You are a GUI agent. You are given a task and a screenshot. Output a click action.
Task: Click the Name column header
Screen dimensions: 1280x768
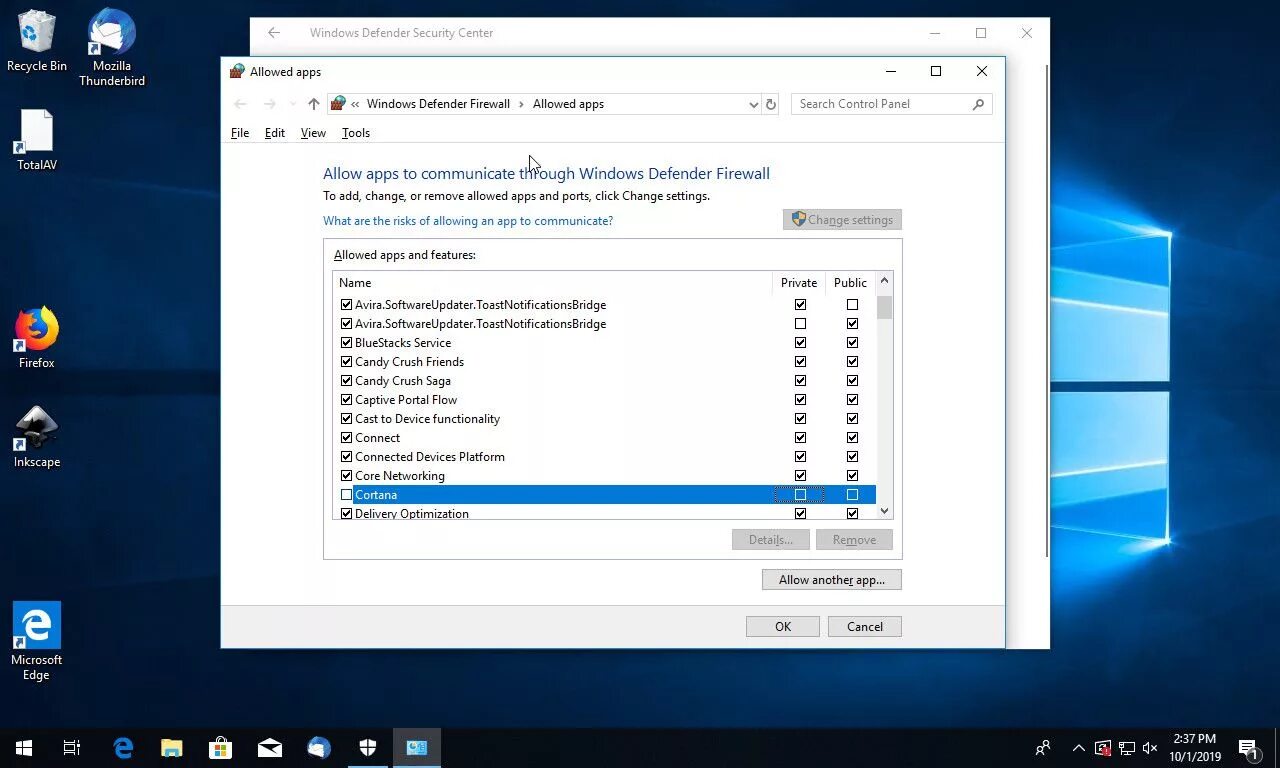pyautogui.click(x=553, y=283)
